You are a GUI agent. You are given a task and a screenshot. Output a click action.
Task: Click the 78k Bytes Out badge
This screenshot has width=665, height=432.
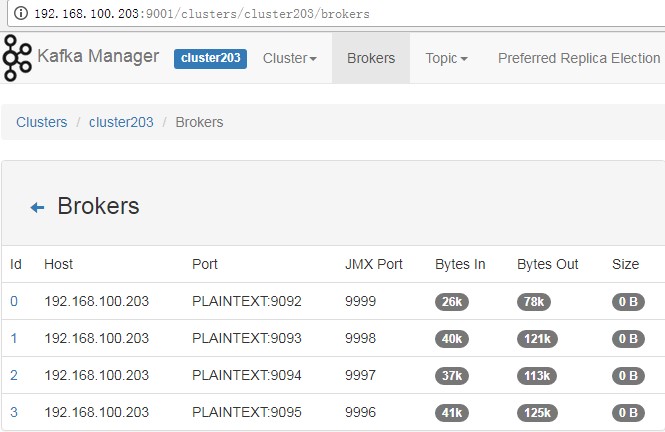click(534, 302)
